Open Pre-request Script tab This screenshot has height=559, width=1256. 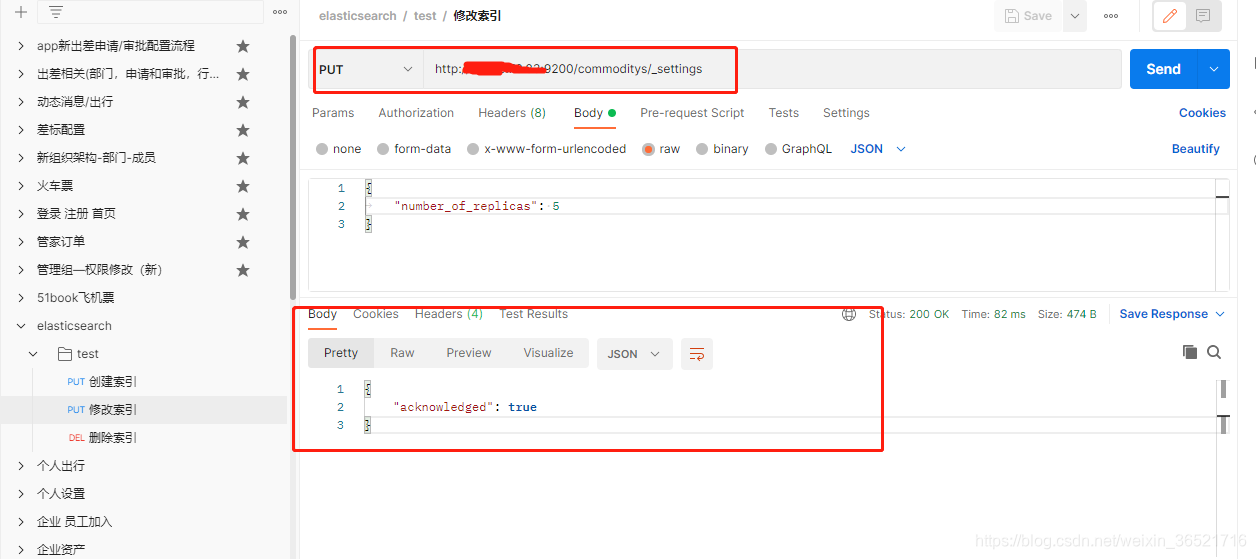[692, 113]
